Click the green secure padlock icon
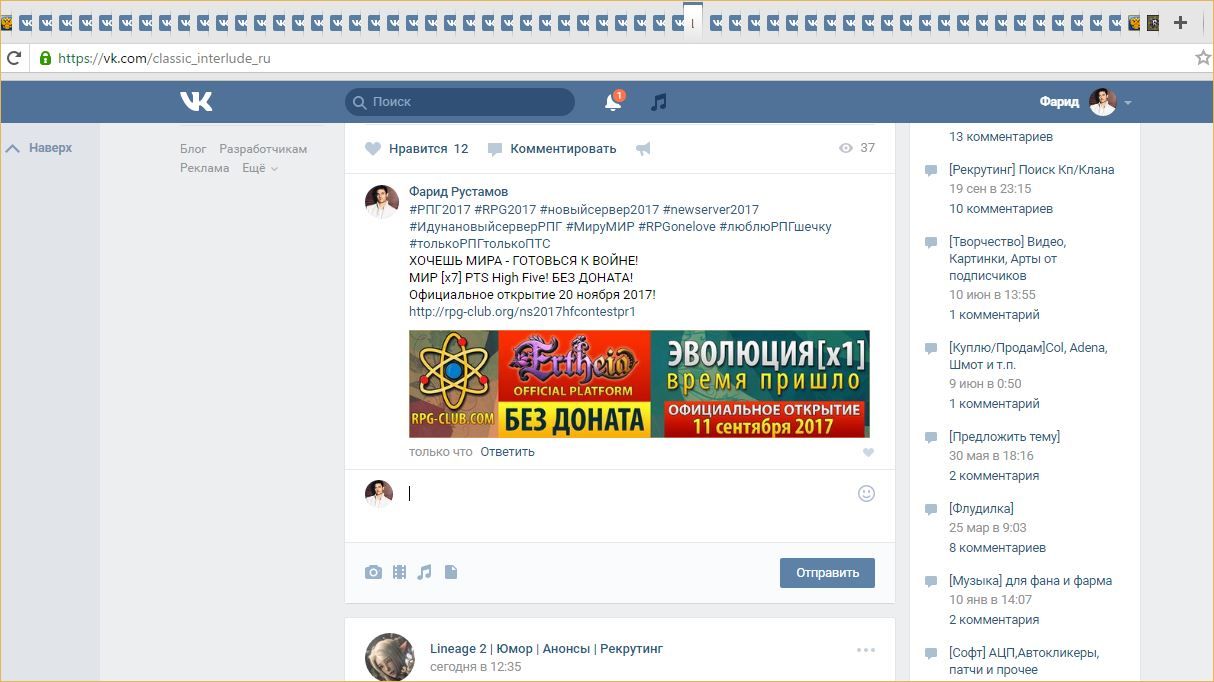The height and width of the screenshot is (682, 1214). 45,58
